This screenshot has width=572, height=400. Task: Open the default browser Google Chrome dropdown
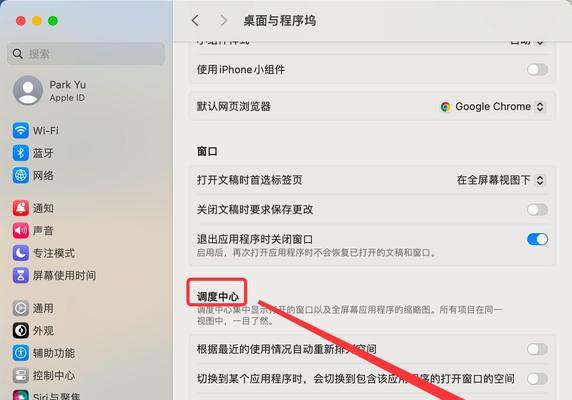[x=492, y=106]
